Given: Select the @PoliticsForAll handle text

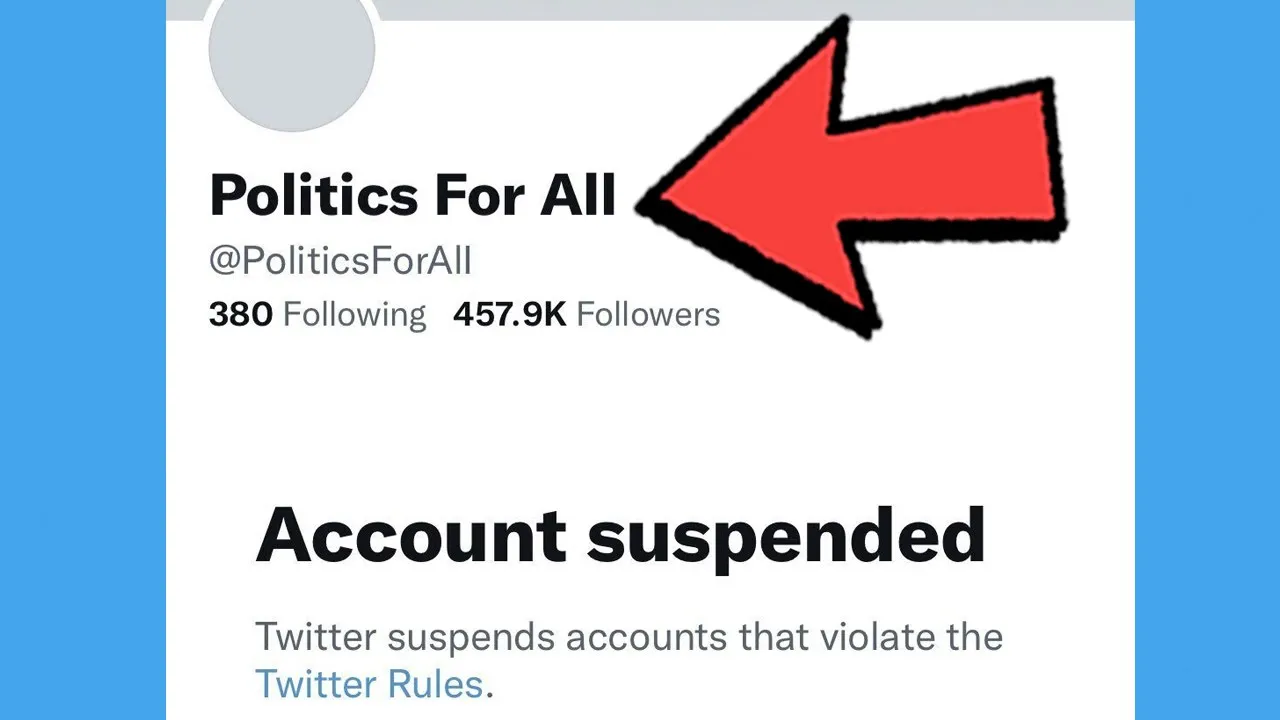Looking at the screenshot, I should (340, 262).
